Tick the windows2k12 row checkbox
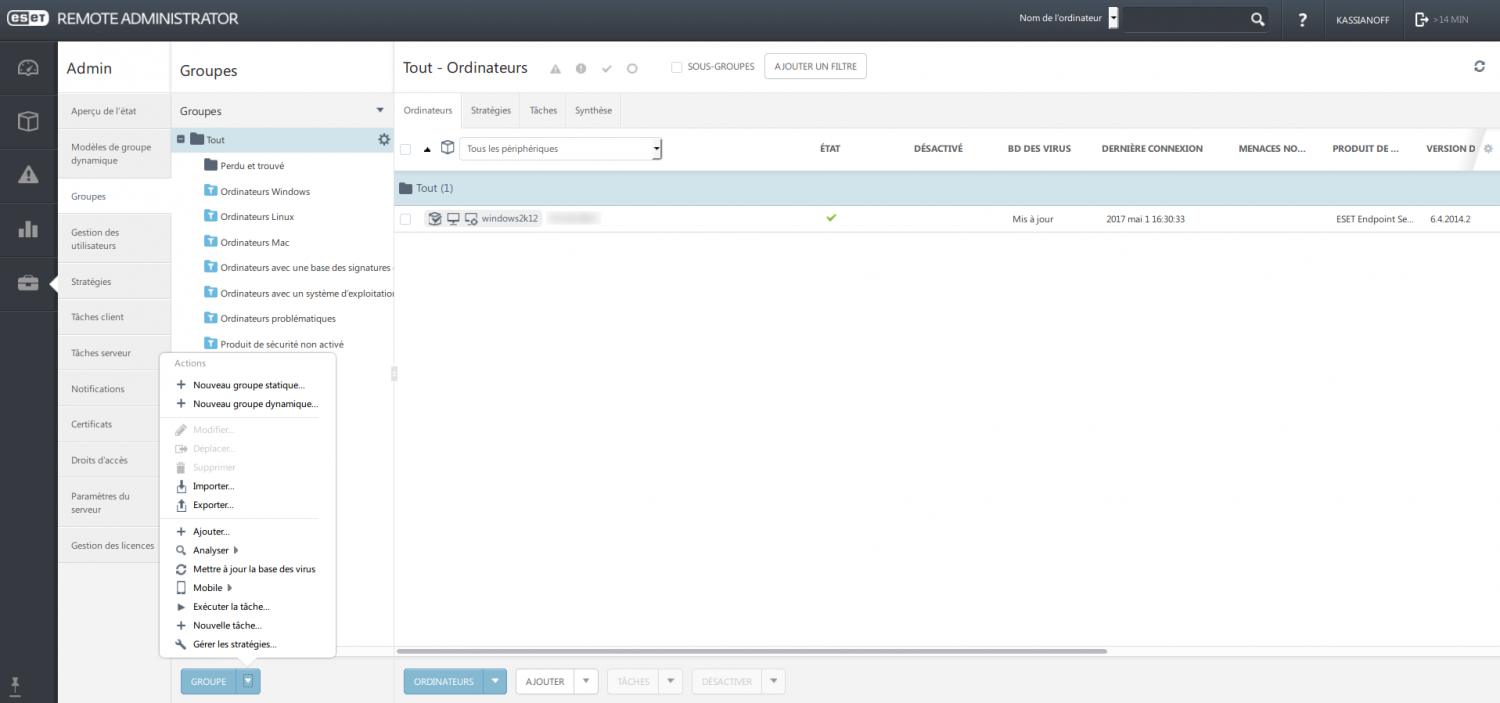Screen dimensions: 1500x703 tap(405, 219)
